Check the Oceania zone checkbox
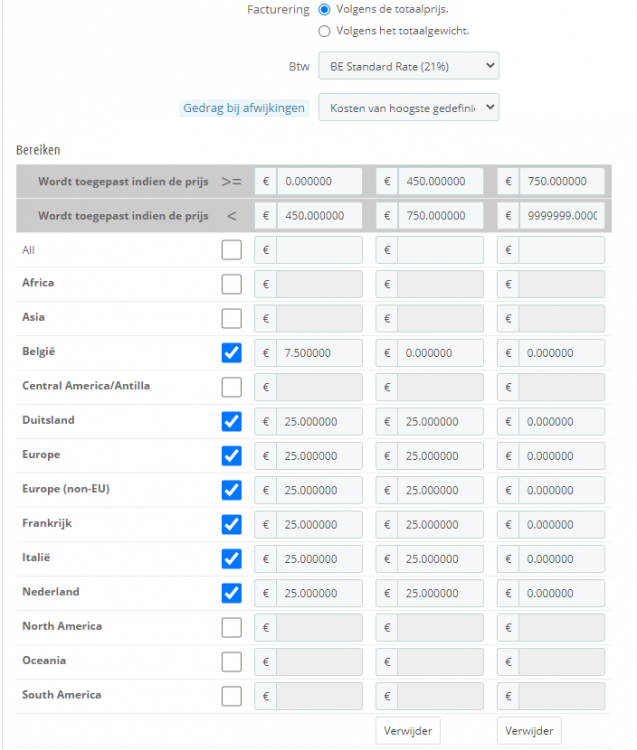Screen dimensions: 637x750 point(231,662)
